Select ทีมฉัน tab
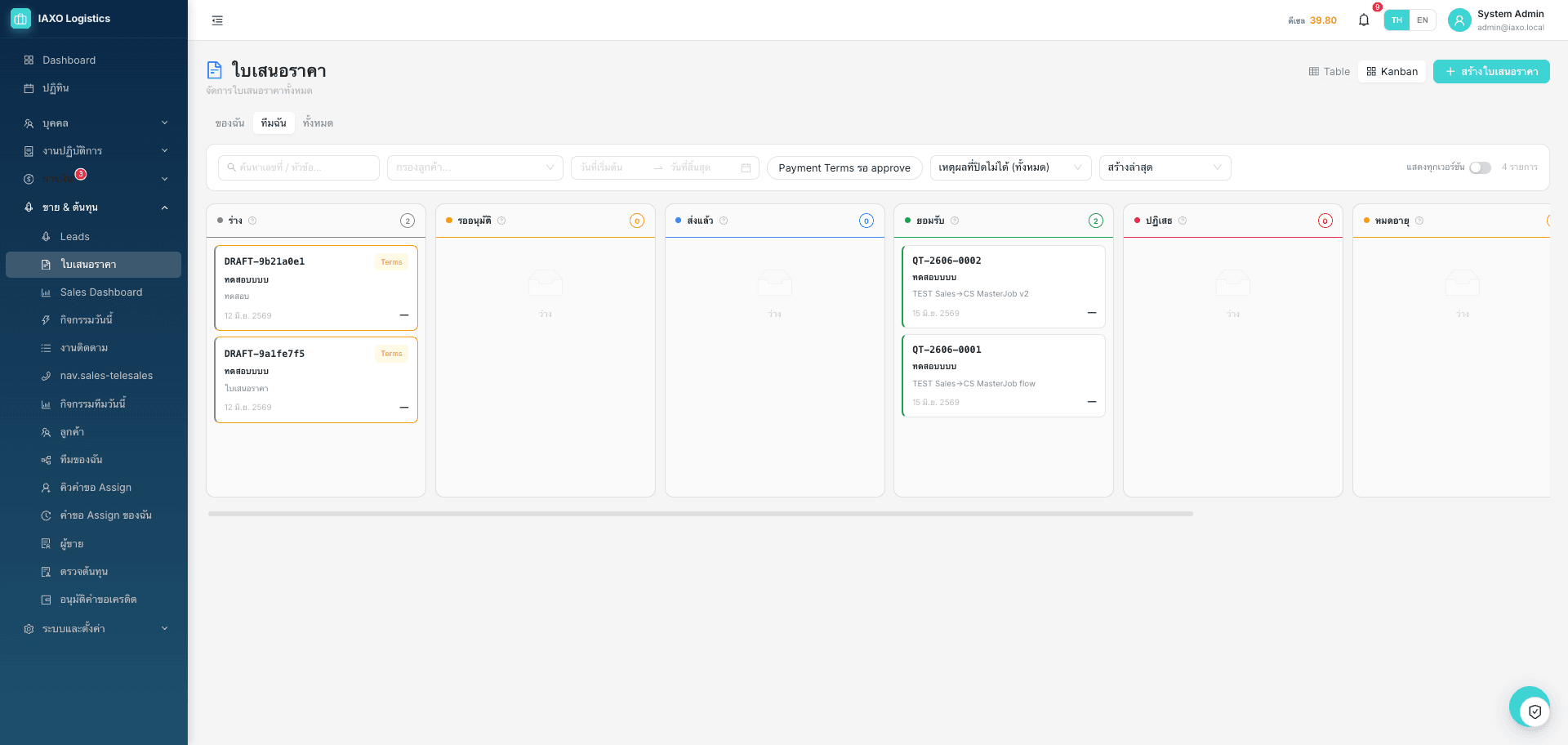The width and height of the screenshot is (1568, 745). [274, 123]
